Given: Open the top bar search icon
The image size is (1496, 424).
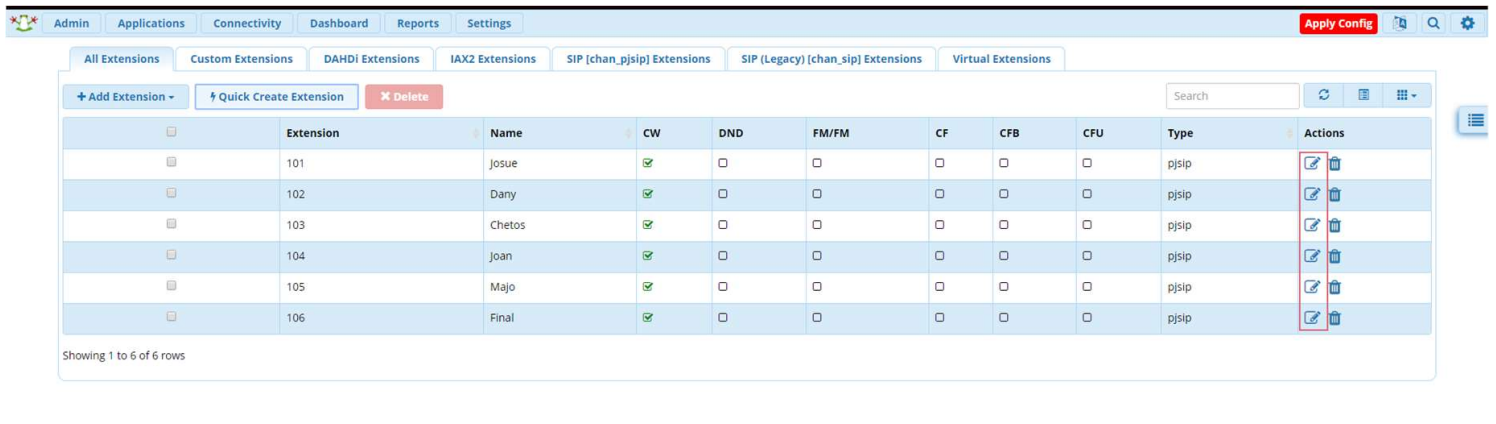Looking at the screenshot, I should click(1434, 23).
